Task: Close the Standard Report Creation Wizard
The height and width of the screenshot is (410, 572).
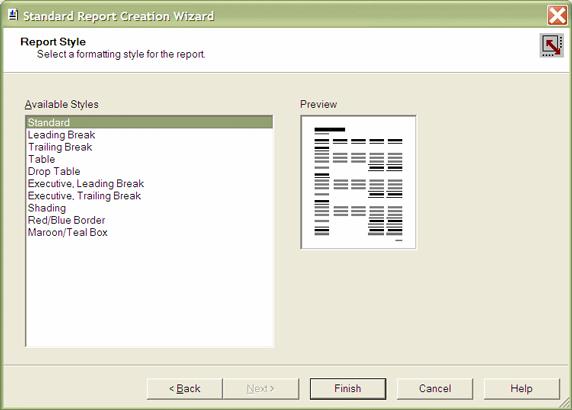Action: click(x=557, y=16)
